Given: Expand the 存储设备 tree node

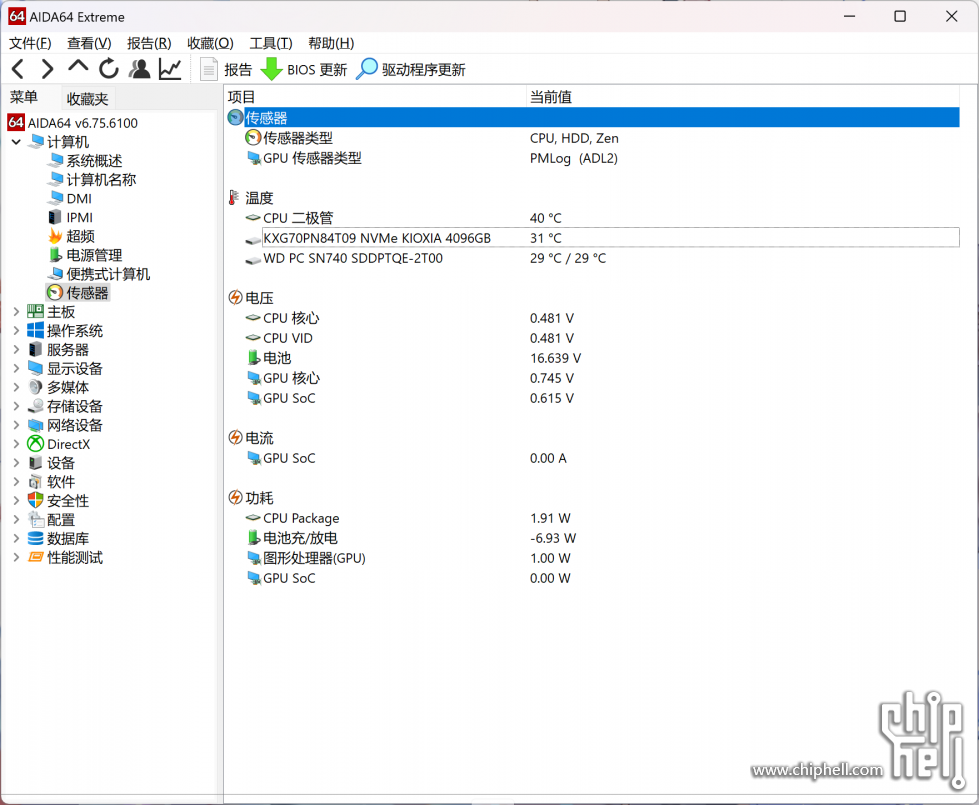Looking at the screenshot, I should click(16, 406).
